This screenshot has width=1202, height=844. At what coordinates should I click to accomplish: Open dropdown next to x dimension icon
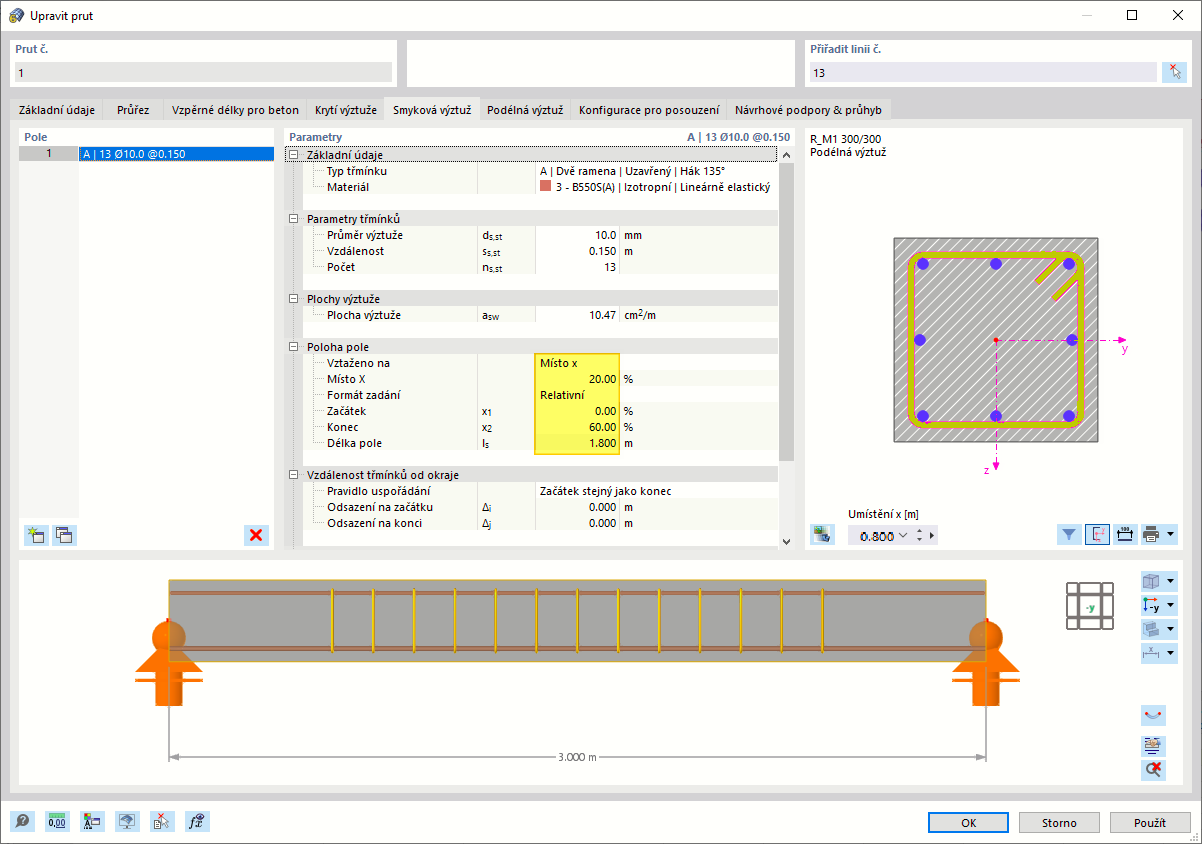(1171, 653)
